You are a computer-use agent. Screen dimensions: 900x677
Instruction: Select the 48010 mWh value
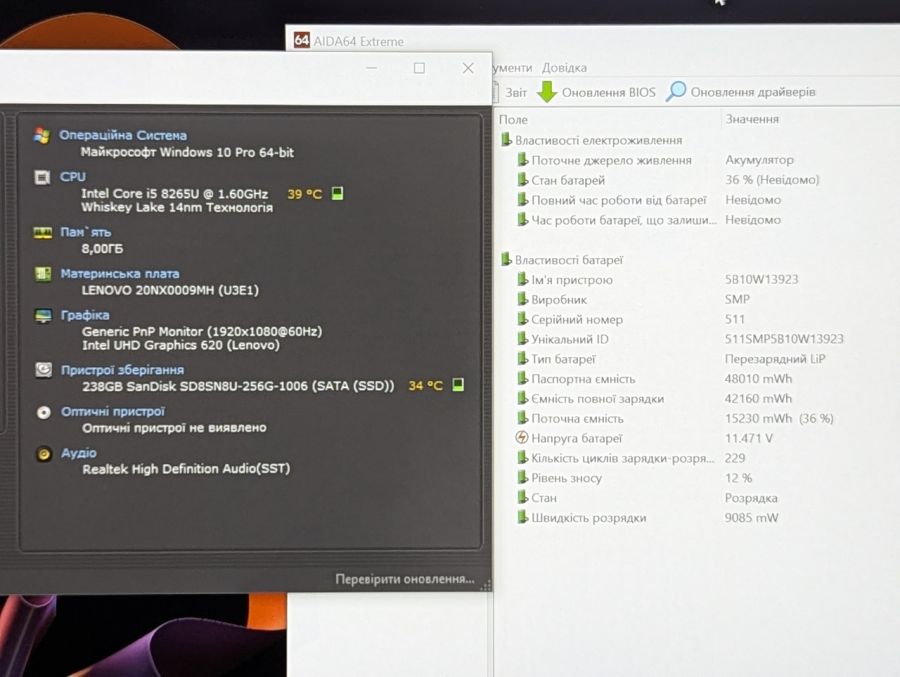tap(758, 378)
